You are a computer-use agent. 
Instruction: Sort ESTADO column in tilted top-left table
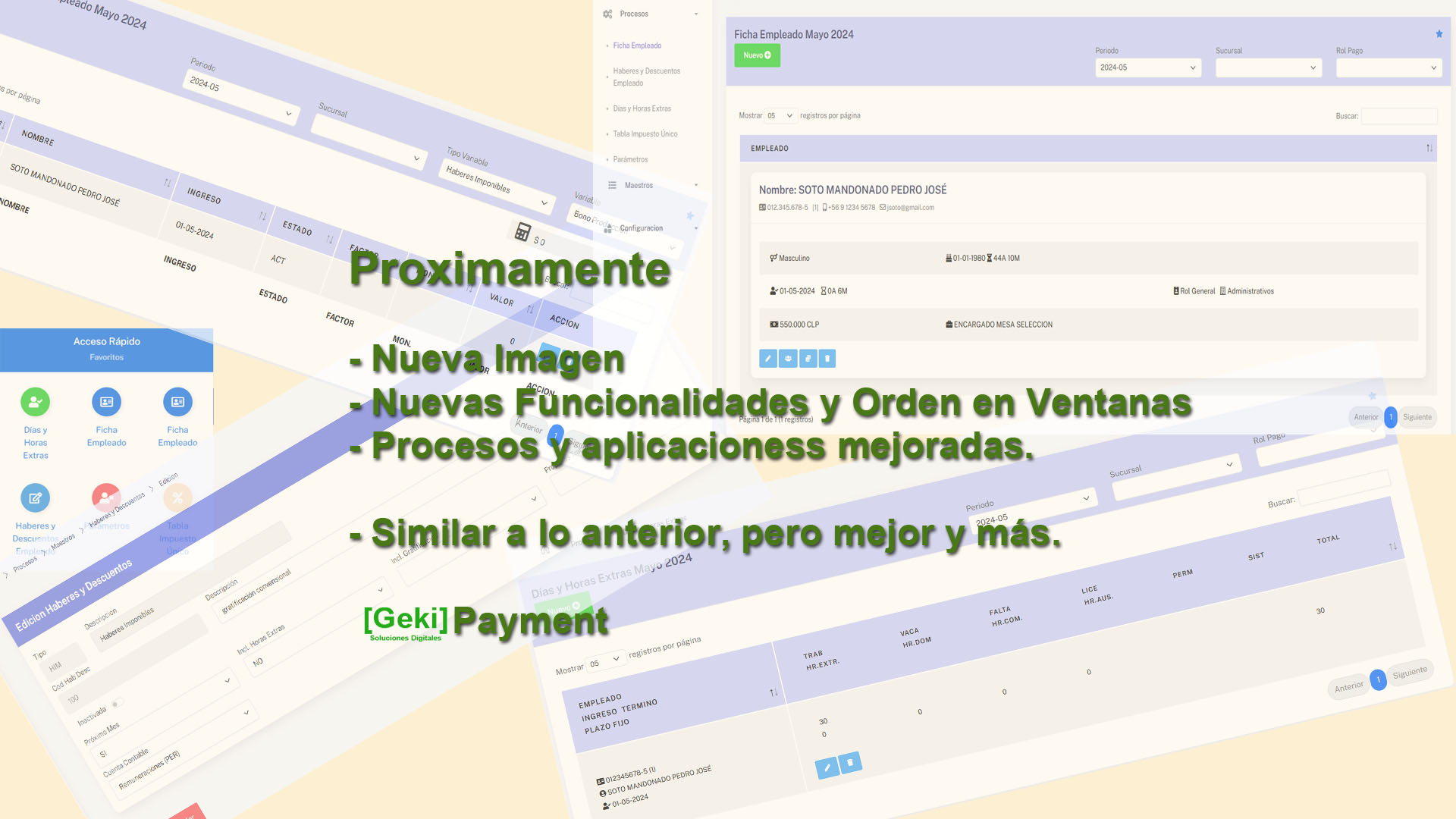[330, 240]
